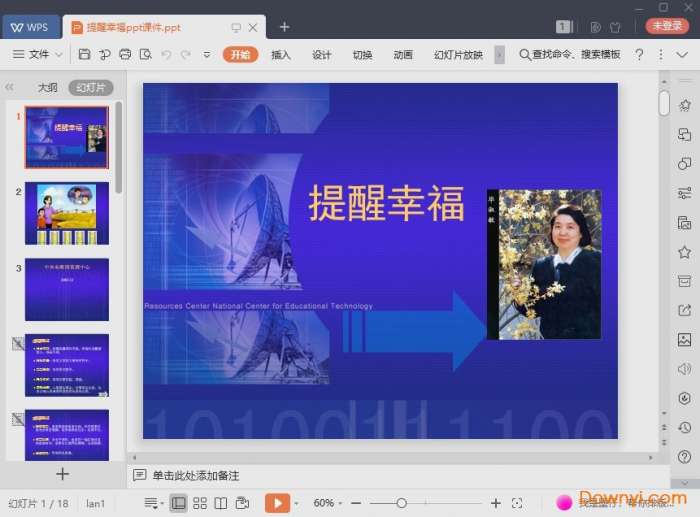Select the 插入 ribbon tab

pyautogui.click(x=281, y=55)
